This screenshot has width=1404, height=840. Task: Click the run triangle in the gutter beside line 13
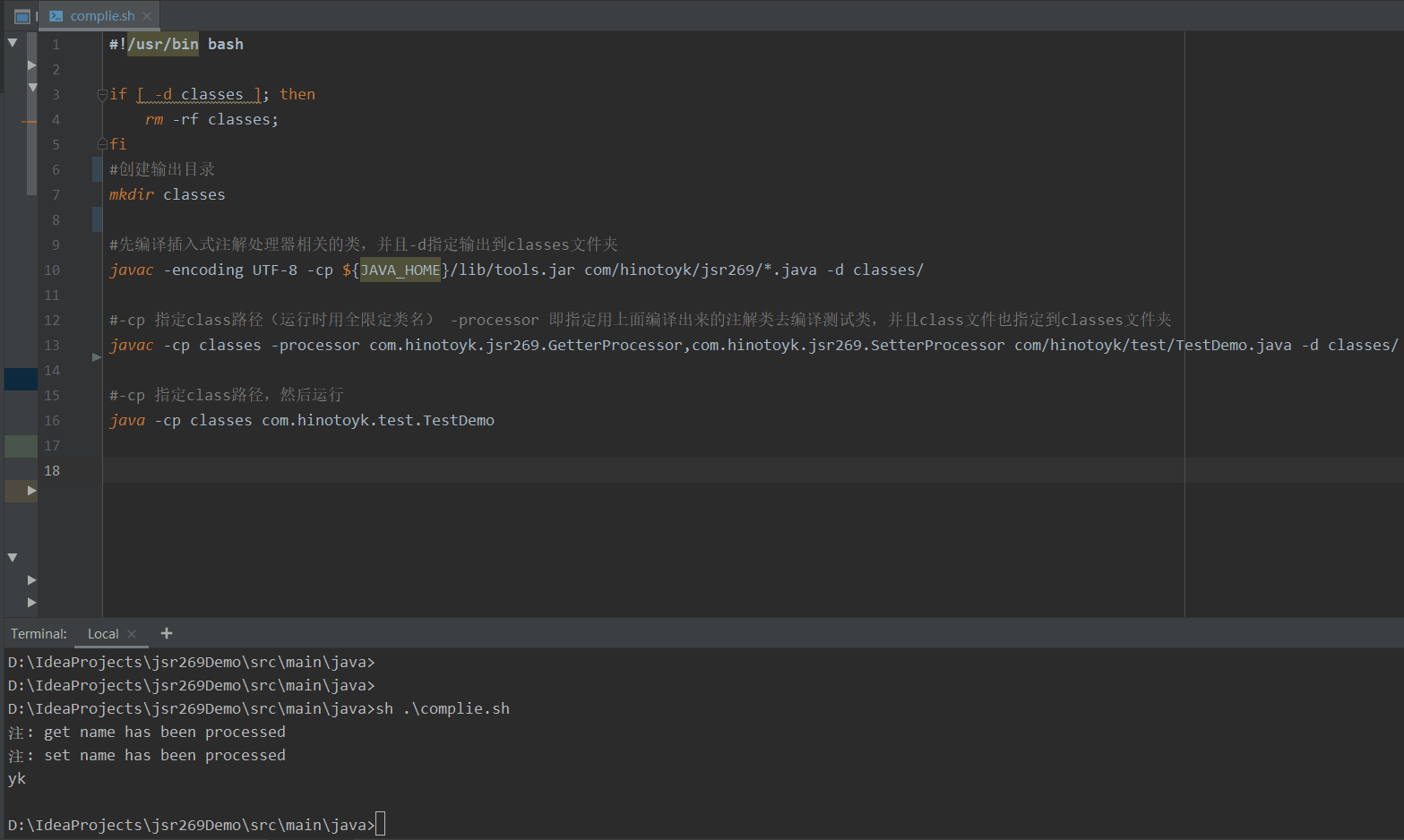(x=96, y=356)
